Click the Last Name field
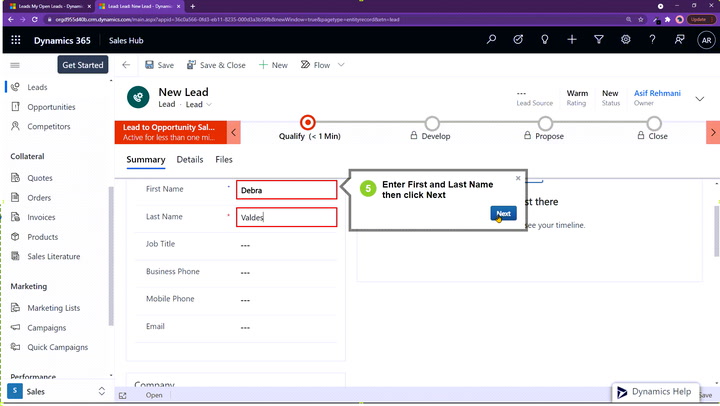Viewport: 720px width, 406px height. click(x=287, y=217)
